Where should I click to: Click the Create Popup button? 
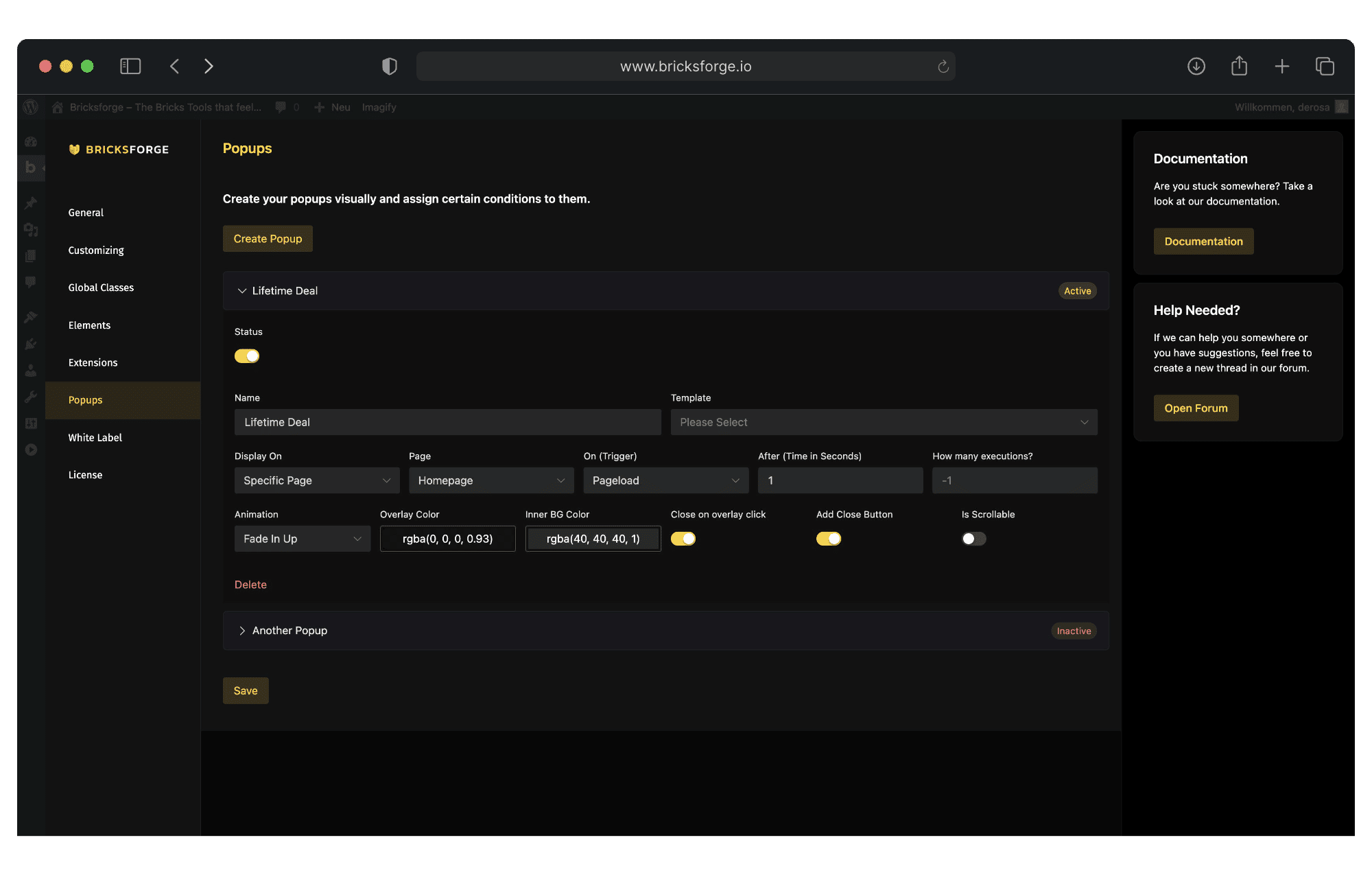[x=267, y=238]
